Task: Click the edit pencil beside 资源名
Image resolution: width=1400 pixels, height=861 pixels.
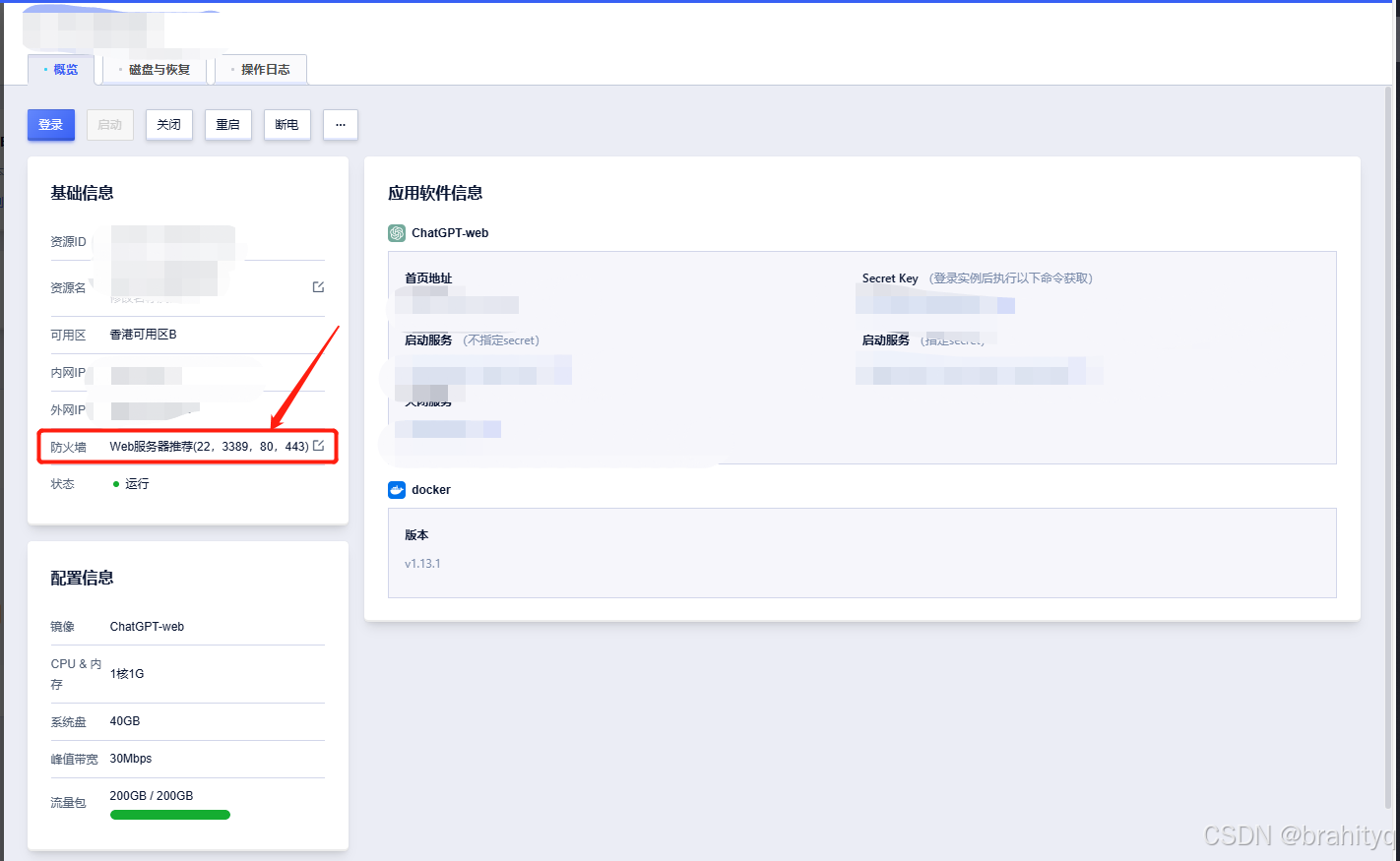Action: (x=317, y=286)
